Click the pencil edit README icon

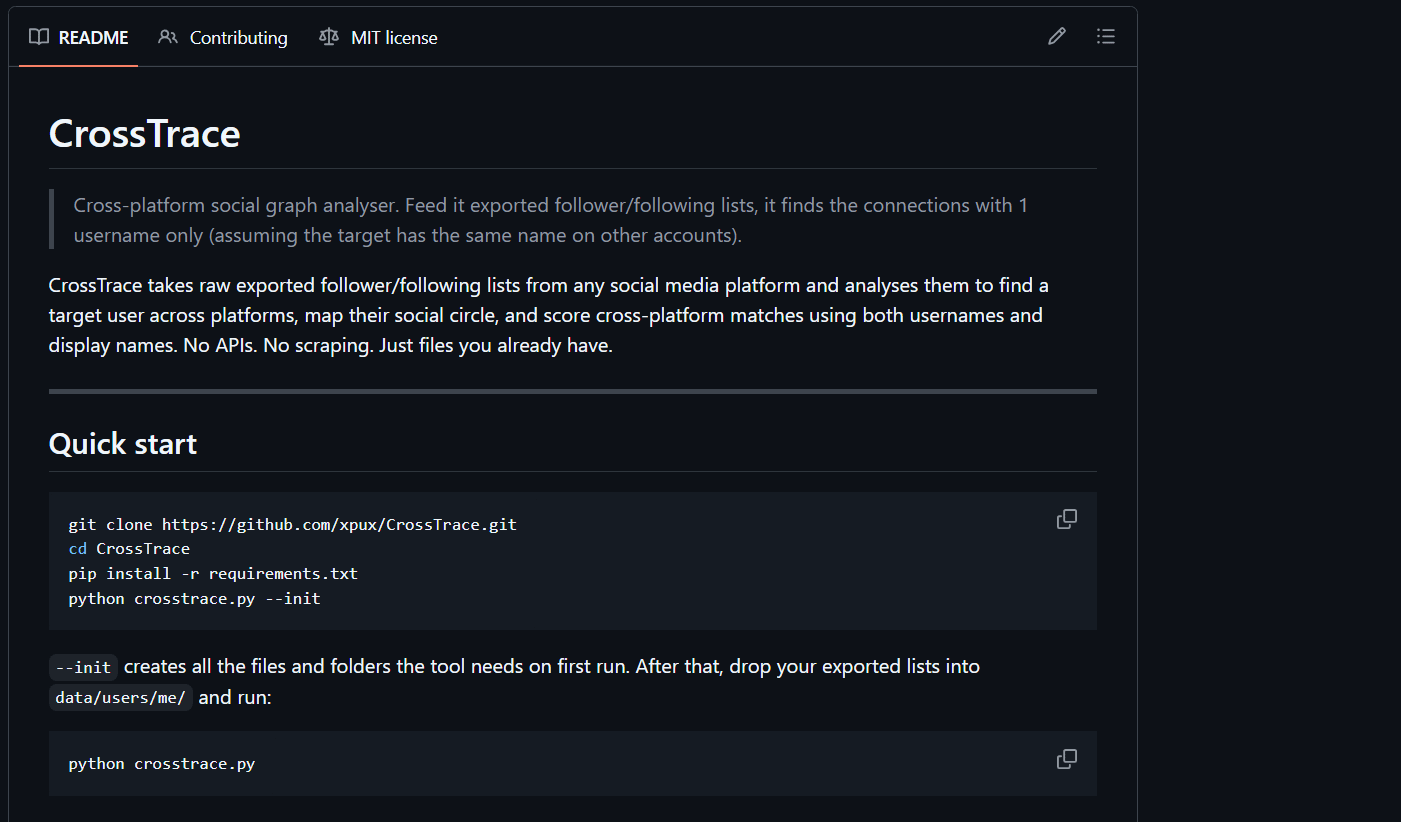click(x=1057, y=37)
